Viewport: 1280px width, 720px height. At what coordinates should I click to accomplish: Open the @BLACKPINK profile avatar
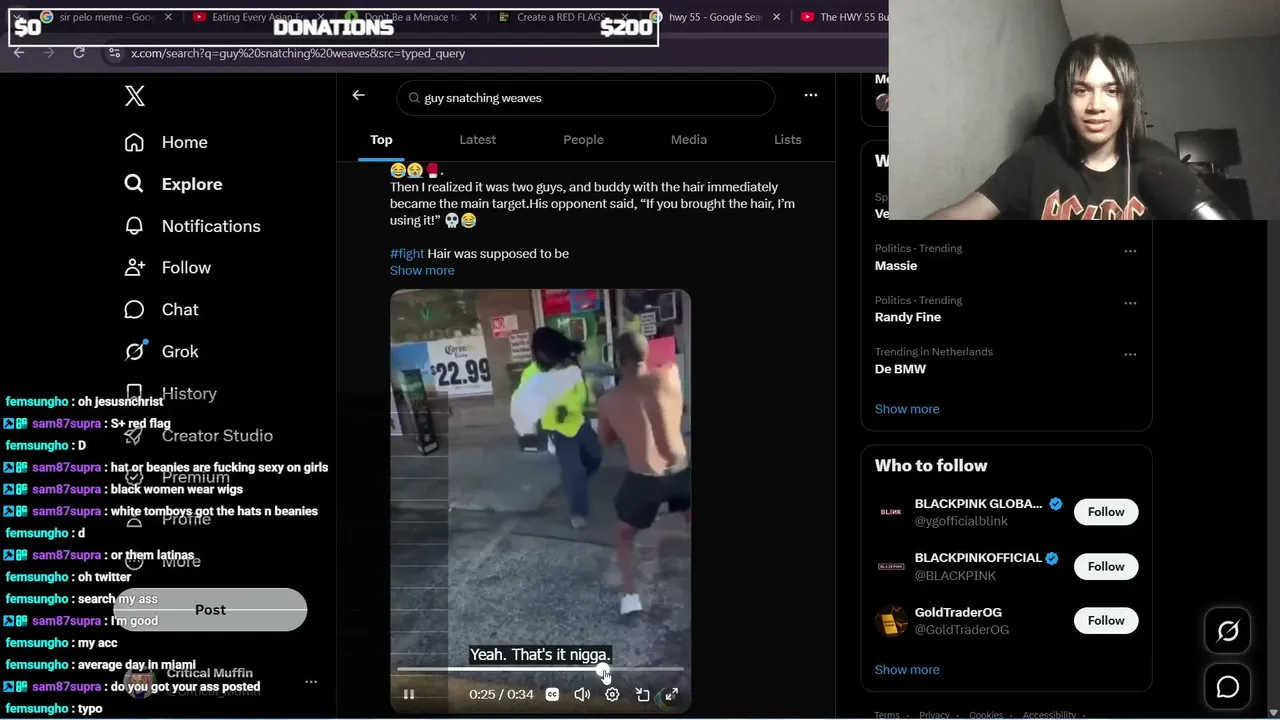891,566
